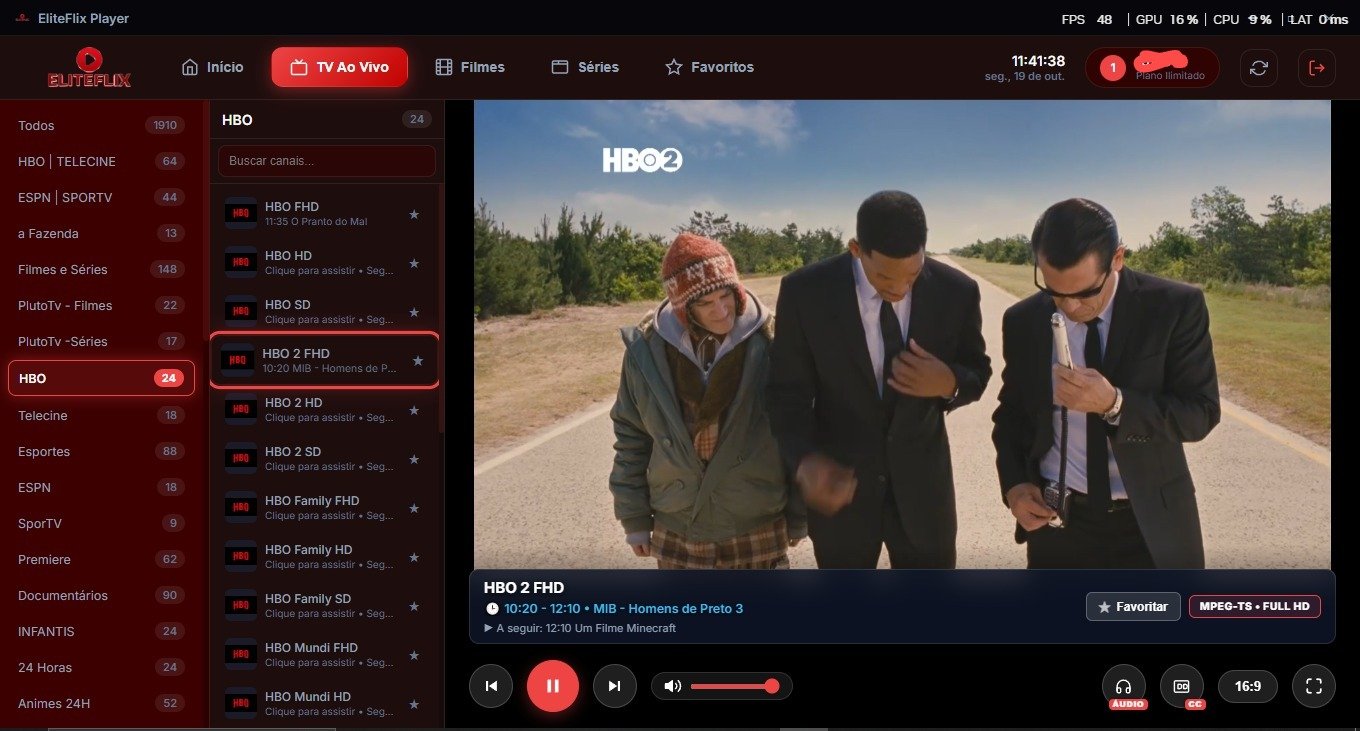Select the Todos category
The width and height of the screenshot is (1360, 731).
tap(100, 125)
